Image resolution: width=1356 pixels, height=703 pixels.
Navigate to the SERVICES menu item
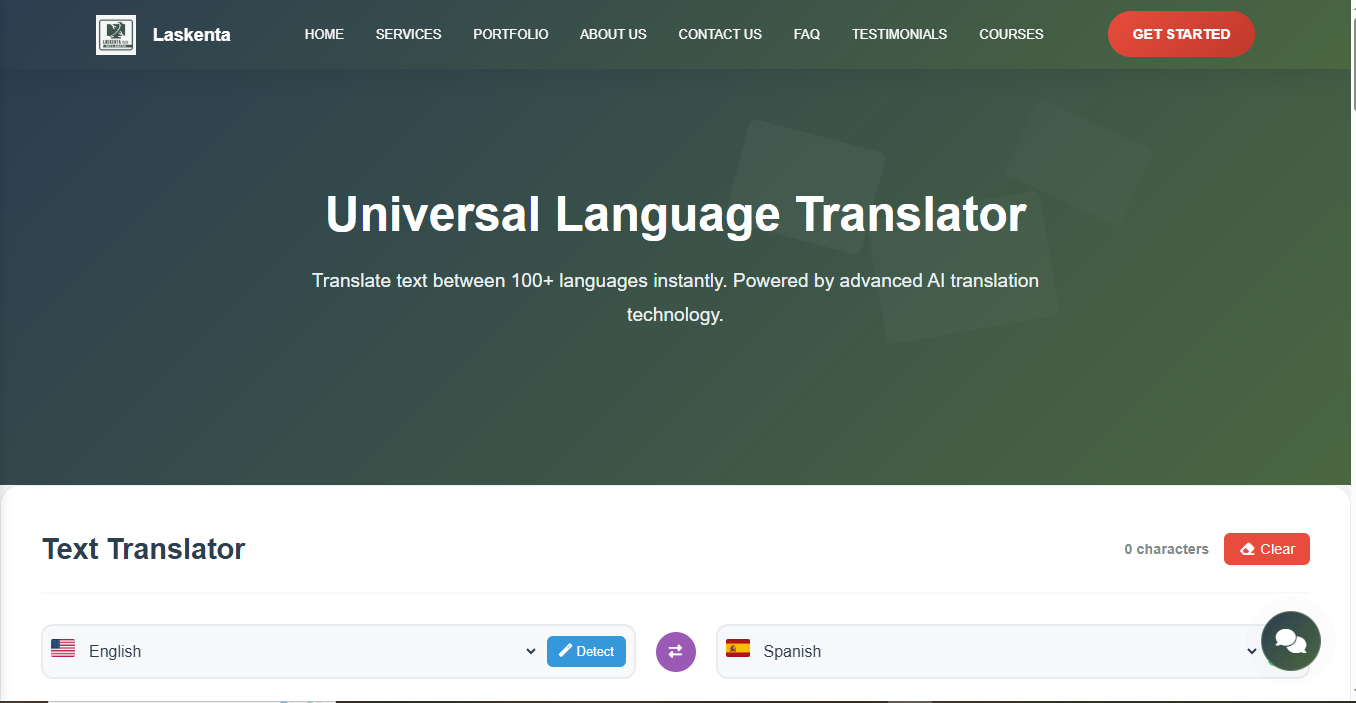click(x=408, y=33)
